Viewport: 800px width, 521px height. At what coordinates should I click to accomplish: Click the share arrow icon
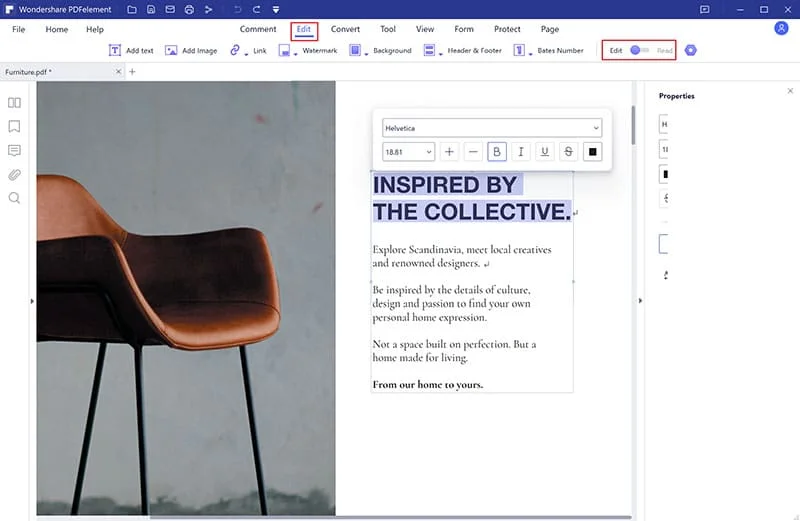click(208, 9)
